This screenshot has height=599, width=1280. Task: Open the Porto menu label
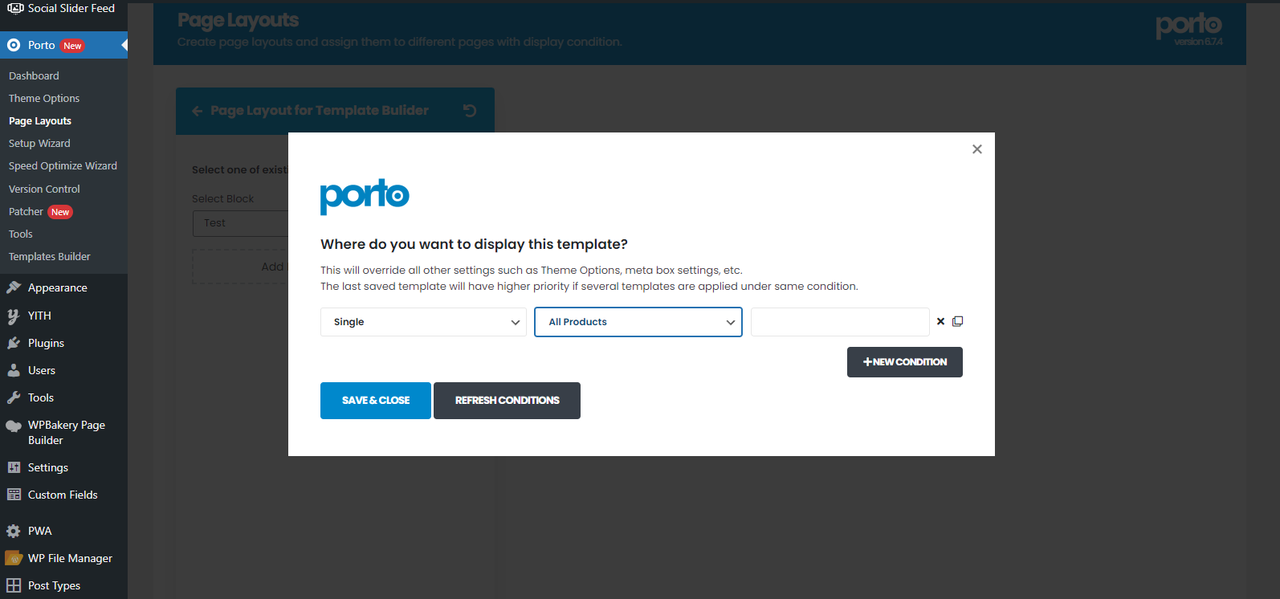[x=41, y=45]
